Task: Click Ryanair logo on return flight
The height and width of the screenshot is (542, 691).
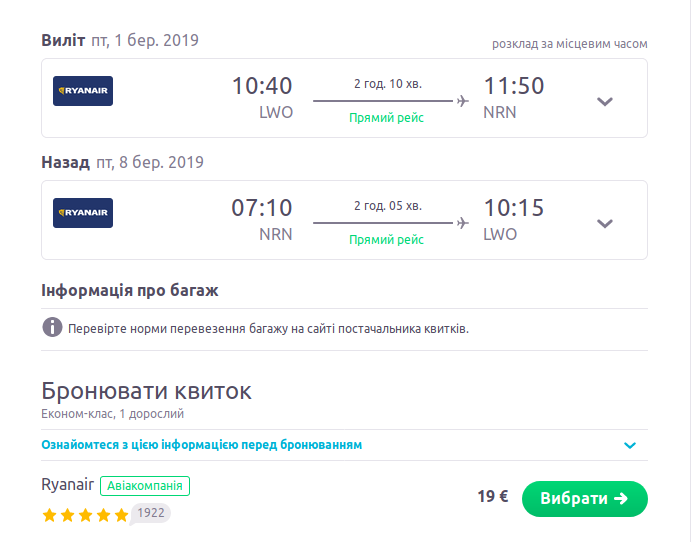Action: [x=83, y=213]
